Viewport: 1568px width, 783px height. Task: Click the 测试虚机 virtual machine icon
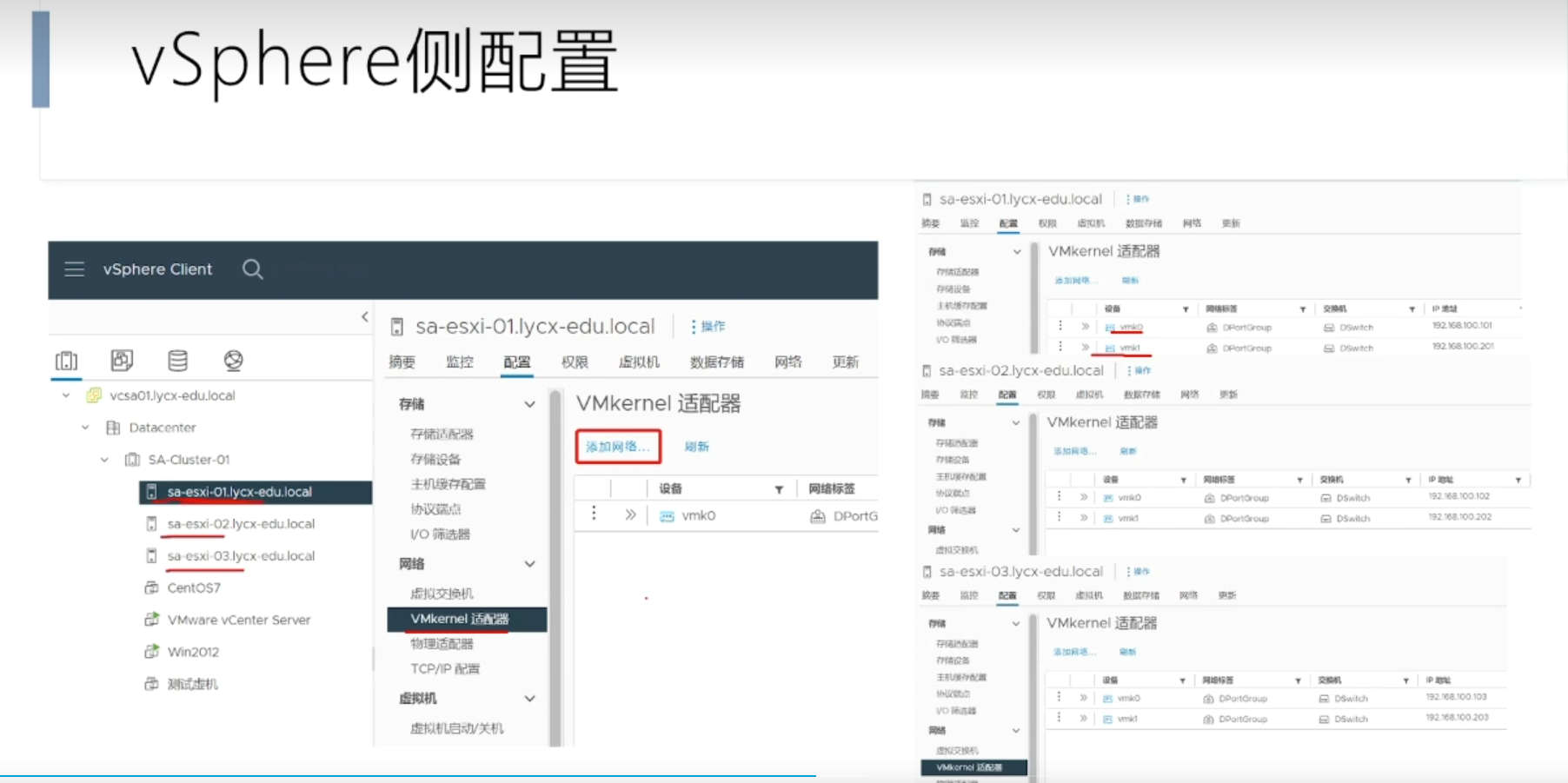click(151, 684)
